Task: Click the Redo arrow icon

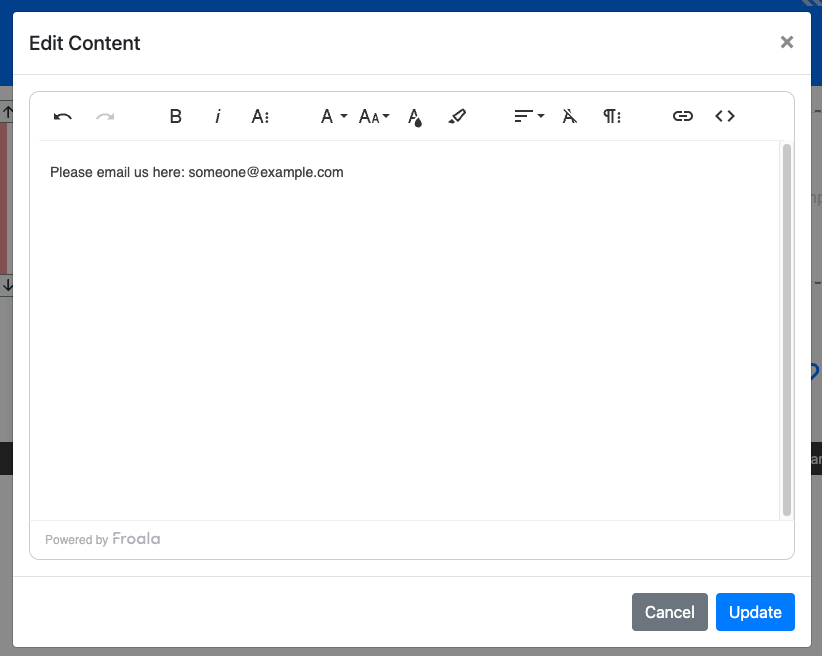Action: [x=105, y=116]
